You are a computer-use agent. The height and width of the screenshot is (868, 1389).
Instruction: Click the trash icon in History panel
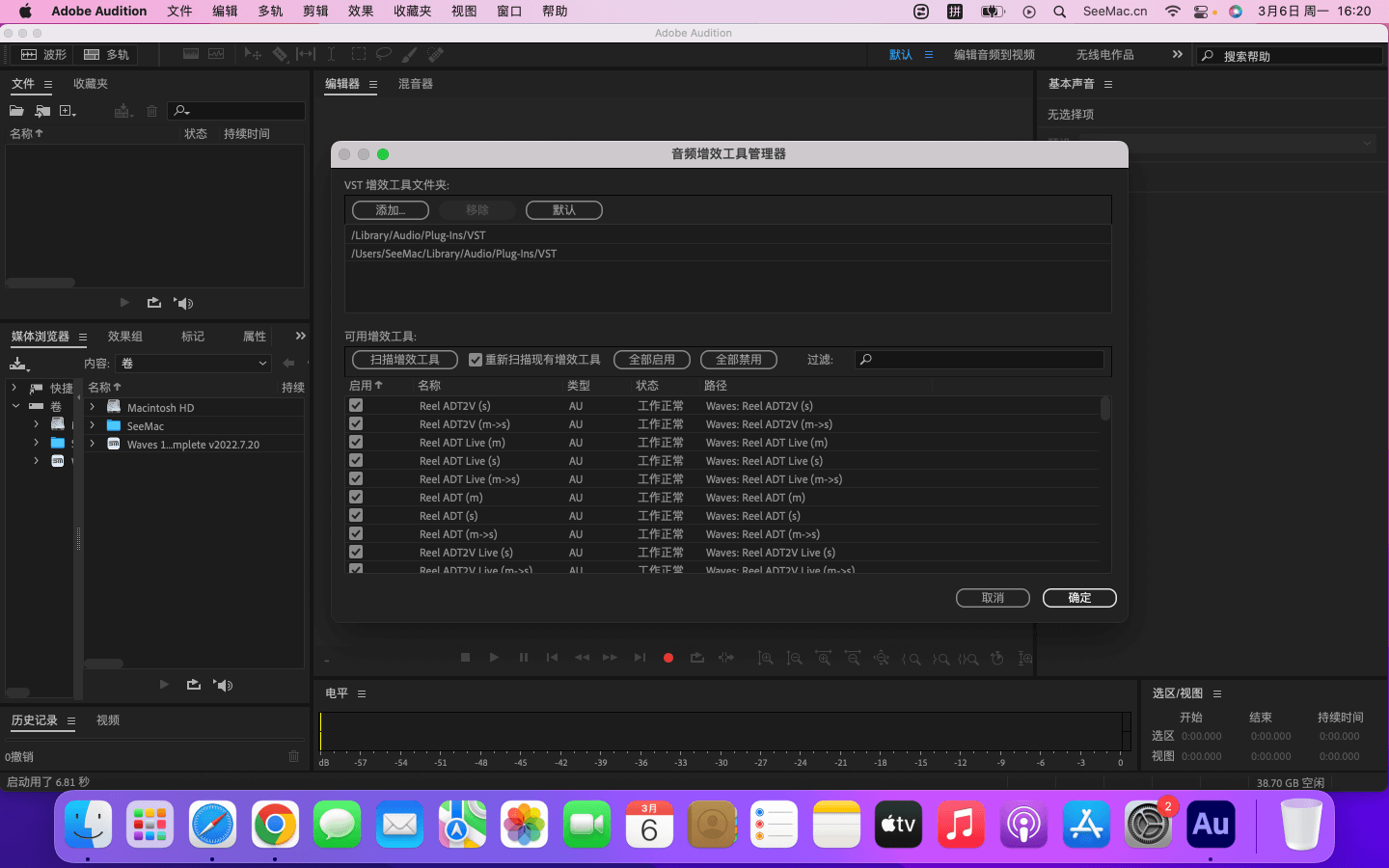point(294,756)
